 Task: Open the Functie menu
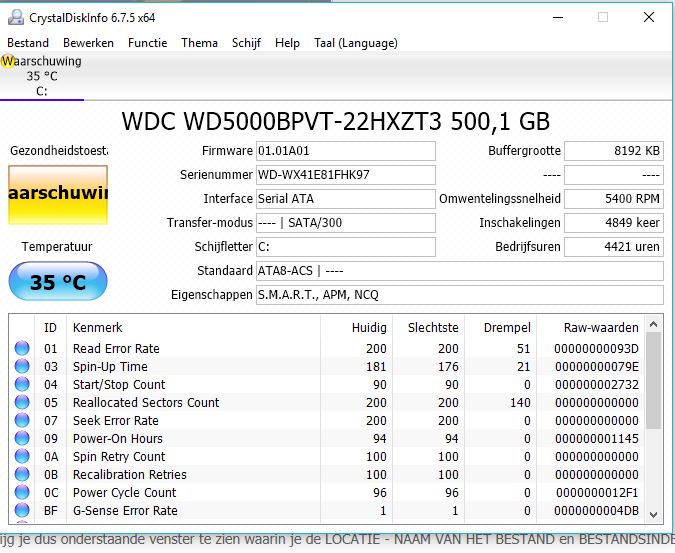(x=148, y=43)
